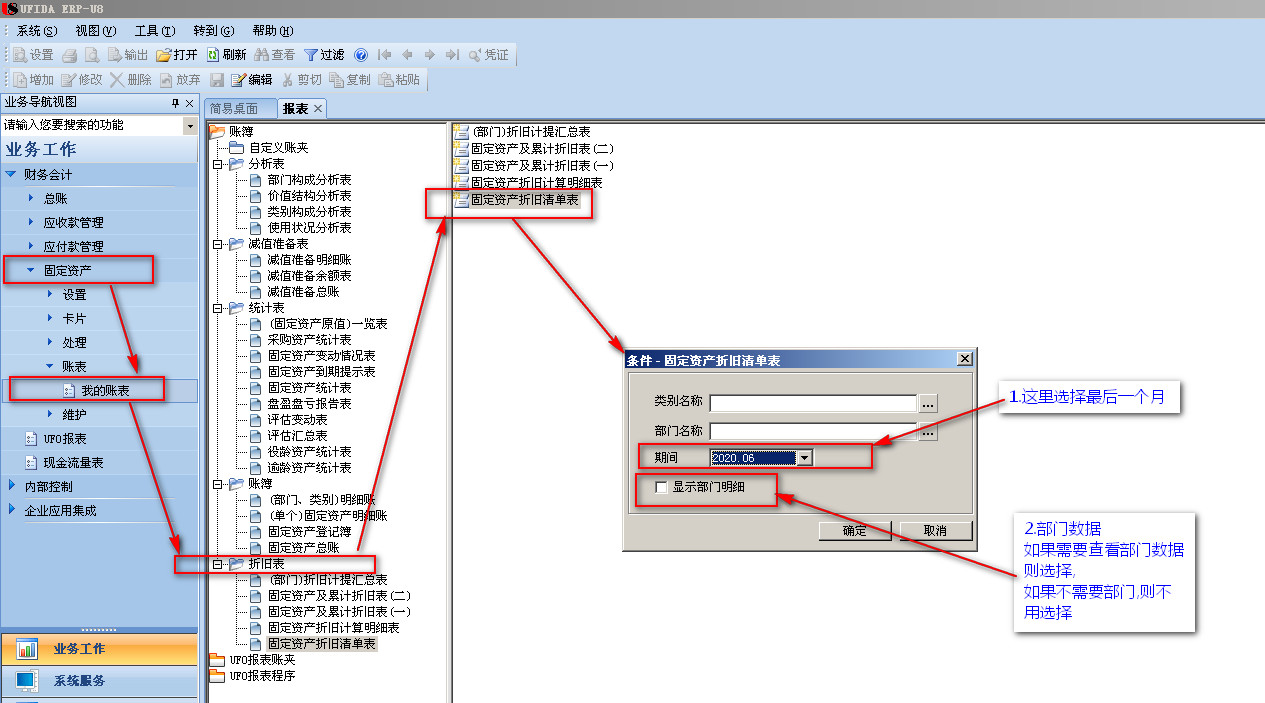The height and width of the screenshot is (703, 1265).
Task: Switch to the 简易桌面 tab
Action: [x=233, y=109]
